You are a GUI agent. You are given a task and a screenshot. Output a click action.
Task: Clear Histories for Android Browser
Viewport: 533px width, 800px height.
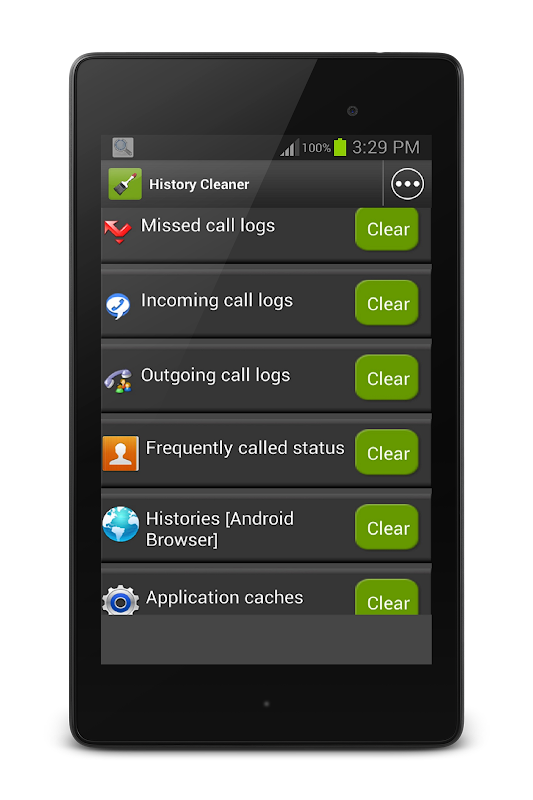click(x=387, y=528)
